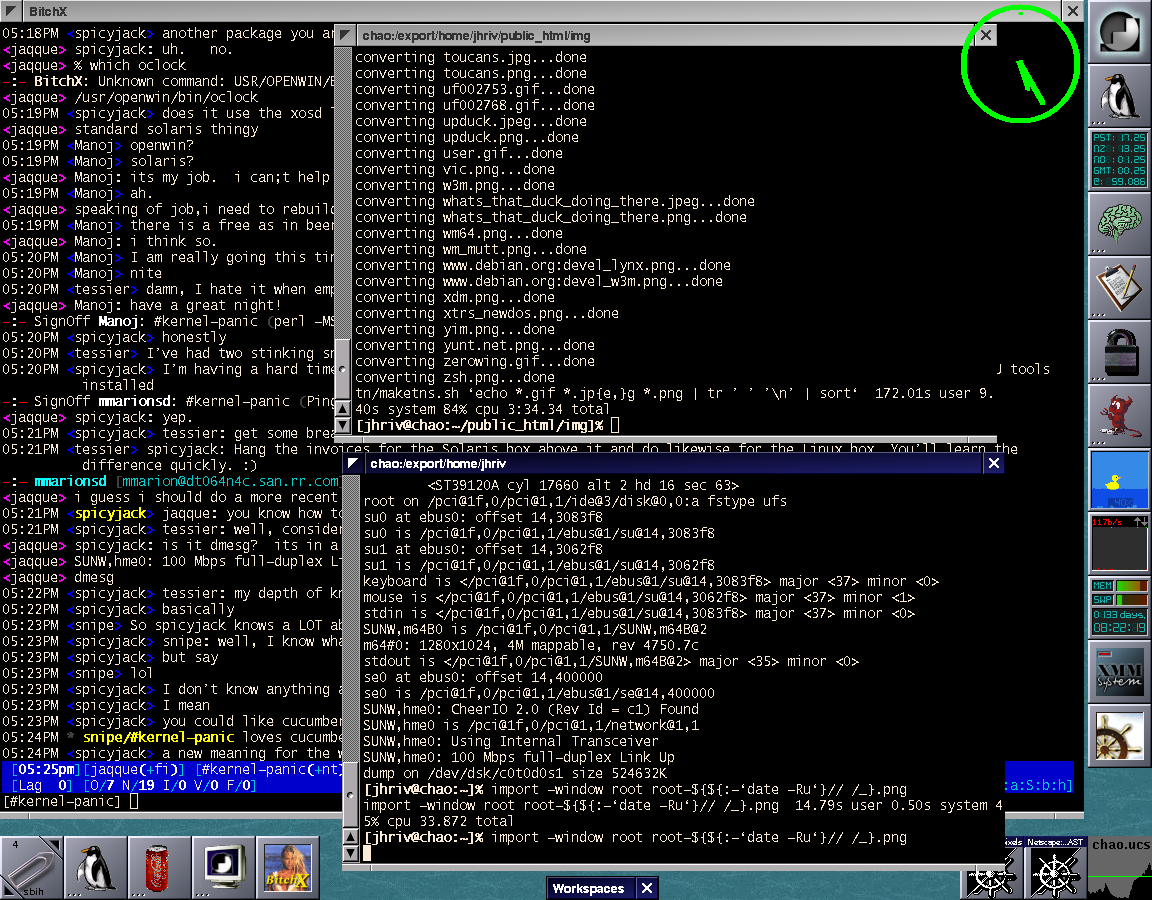Screen dimensions: 1152x900
Task: Click the line "converting zsh.png...done"
Action: (455, 378)
